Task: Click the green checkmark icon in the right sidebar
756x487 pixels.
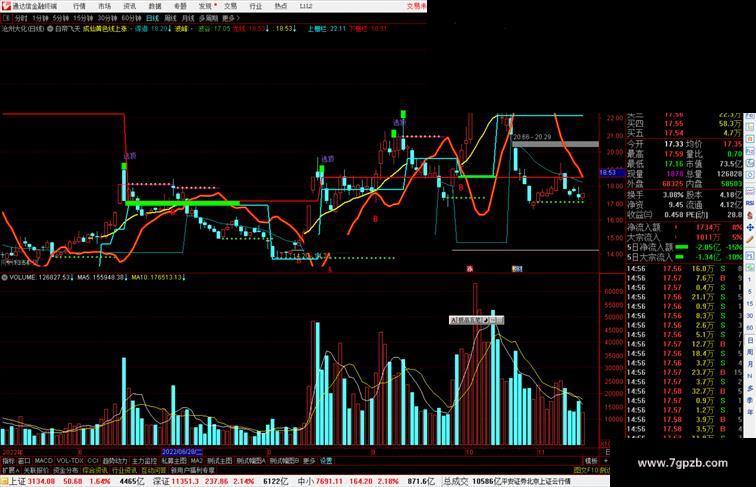Action: click(750, 267)
